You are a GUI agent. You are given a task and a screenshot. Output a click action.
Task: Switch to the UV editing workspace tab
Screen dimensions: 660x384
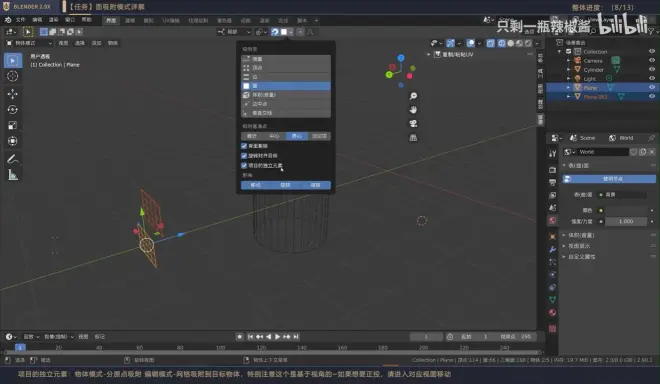click(x=170, y=21)
